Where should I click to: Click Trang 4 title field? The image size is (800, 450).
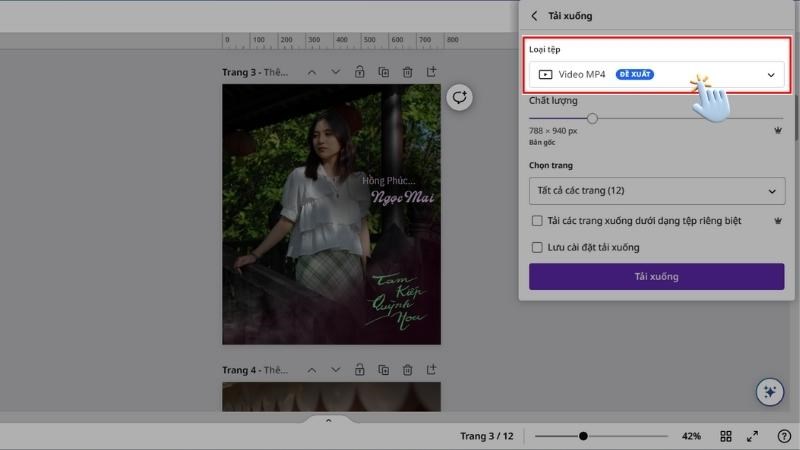point(255,370)
